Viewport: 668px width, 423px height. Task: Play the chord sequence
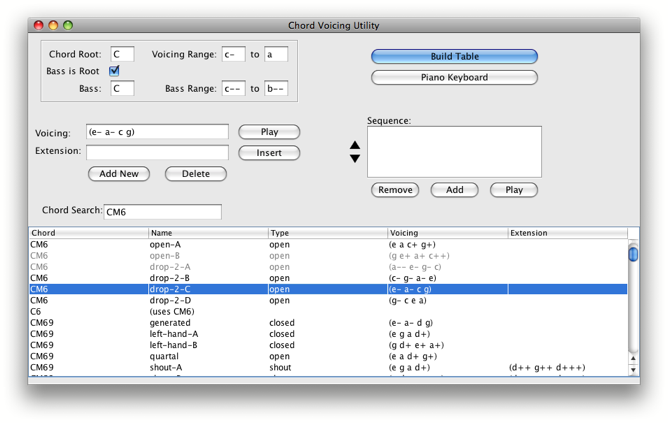click(x=513, y=190)
